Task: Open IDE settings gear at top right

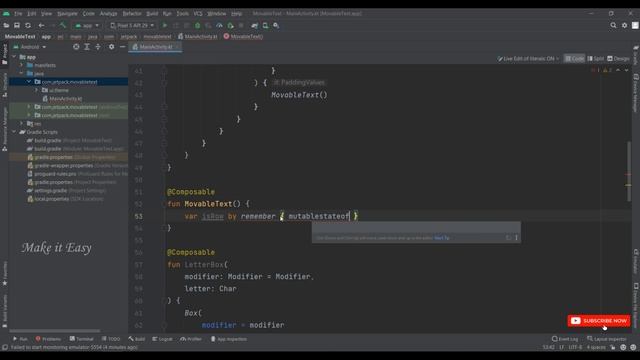Action: point(624,25)
